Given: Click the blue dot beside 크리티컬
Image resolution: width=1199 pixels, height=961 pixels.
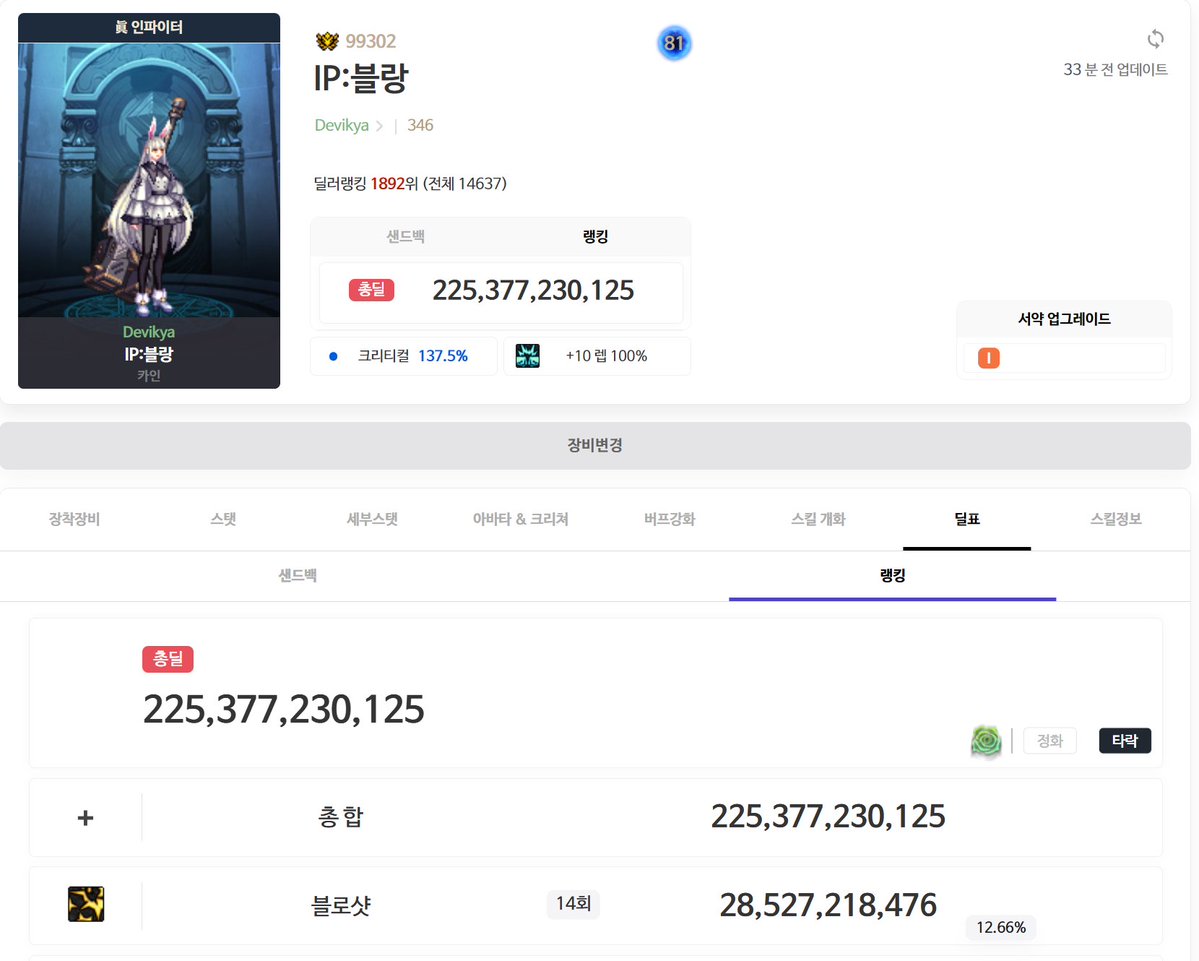Looking at the screenshot, I should [333, 356].
